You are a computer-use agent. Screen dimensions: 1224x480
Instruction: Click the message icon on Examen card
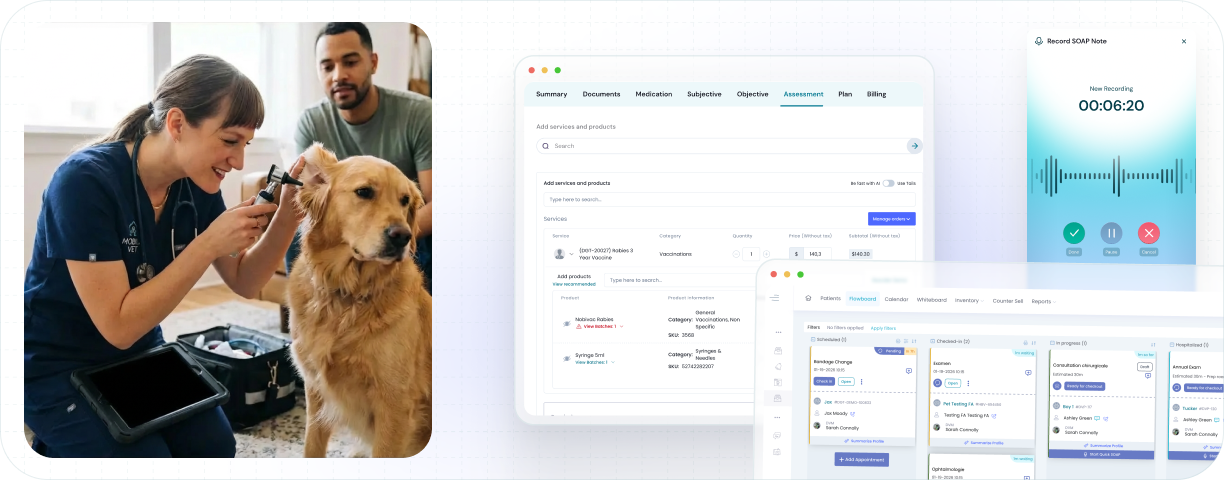coord(1028,372)
